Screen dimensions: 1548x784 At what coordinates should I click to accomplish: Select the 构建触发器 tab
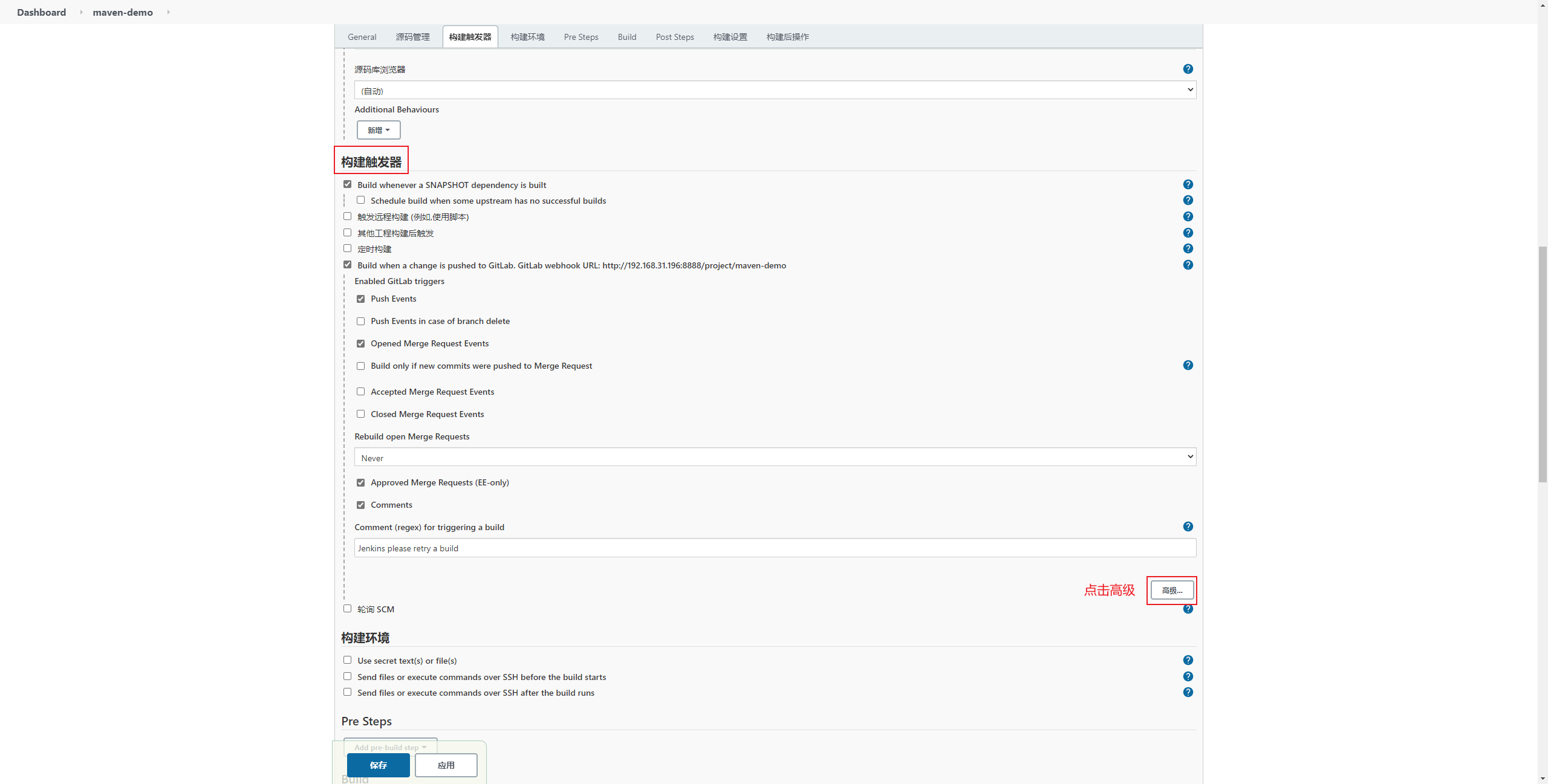(470, 37)
